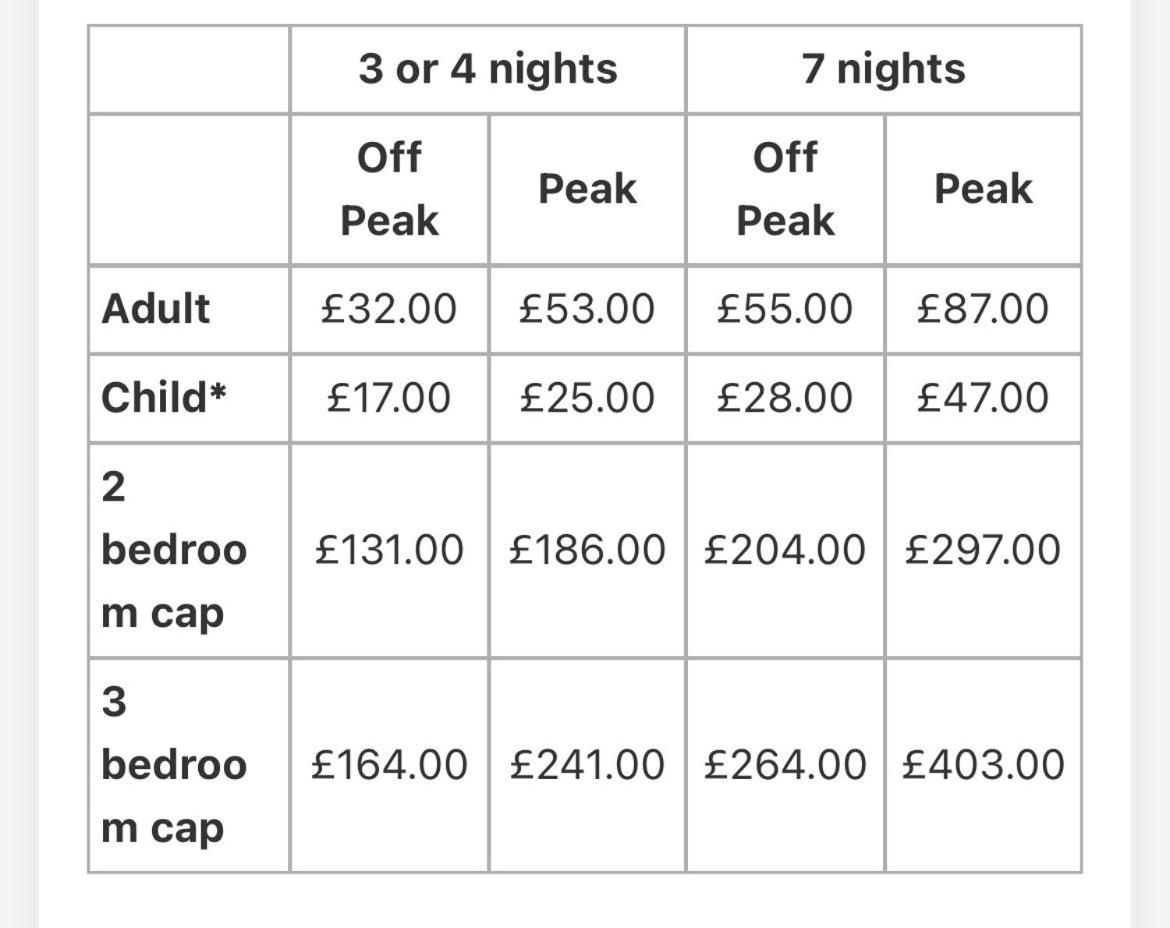Select the £87.00 adult peak price
This screenshot has height=928, width=1170.
point(983,309)
